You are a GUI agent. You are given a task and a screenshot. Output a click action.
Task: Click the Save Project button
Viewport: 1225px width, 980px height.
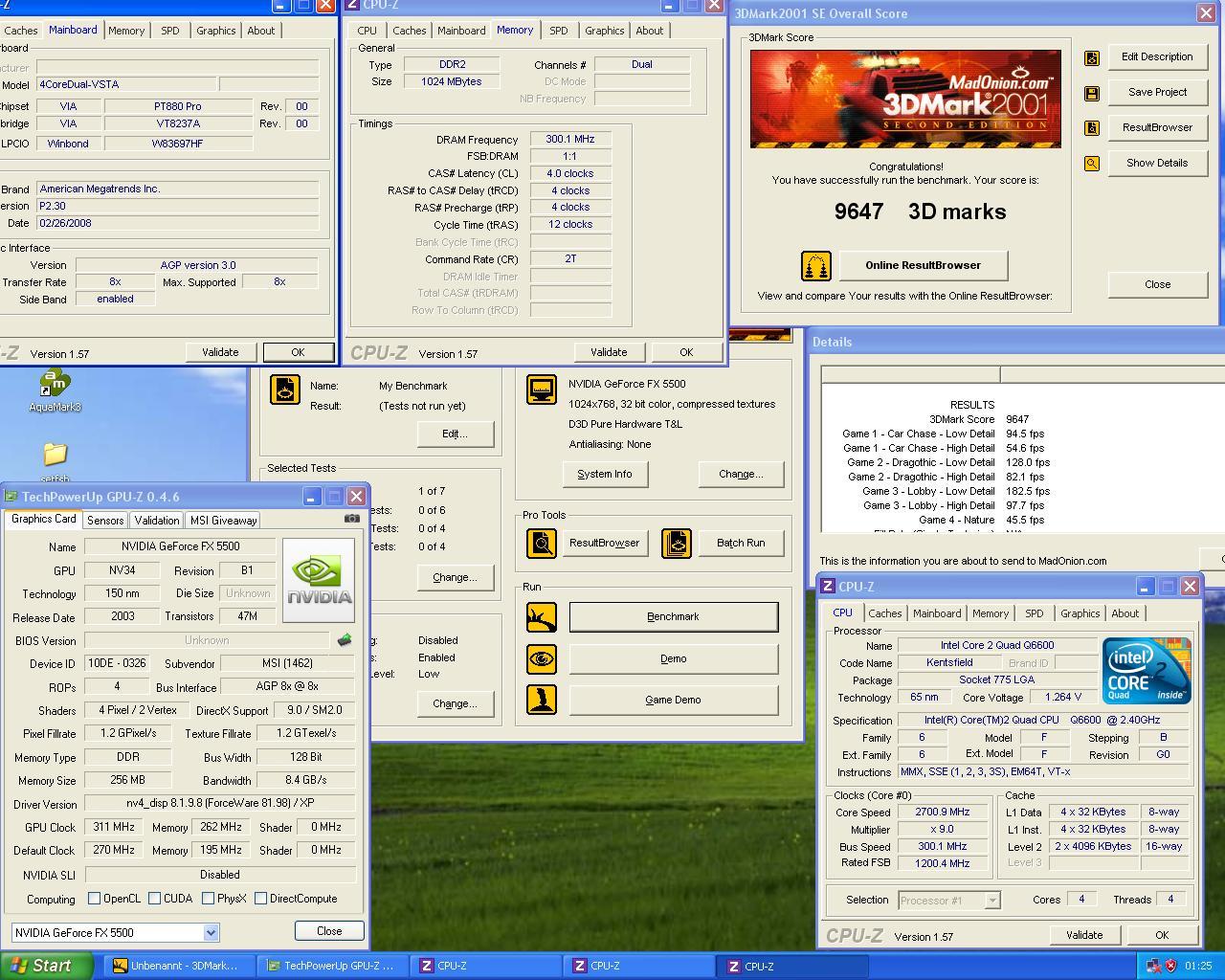point(1157,92)
